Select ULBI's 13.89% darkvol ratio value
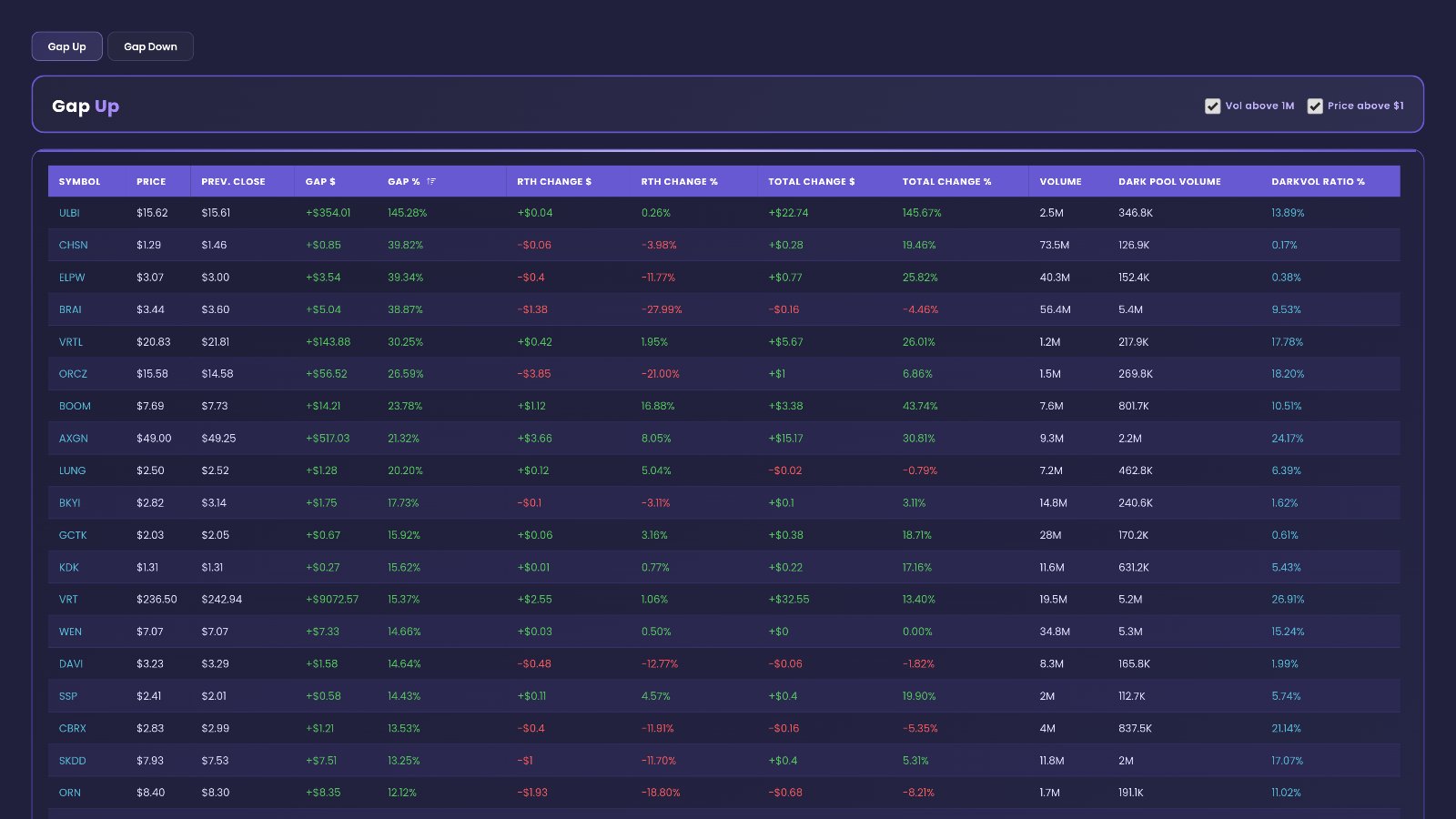 pyautogui.click(x=1288, y=213)
